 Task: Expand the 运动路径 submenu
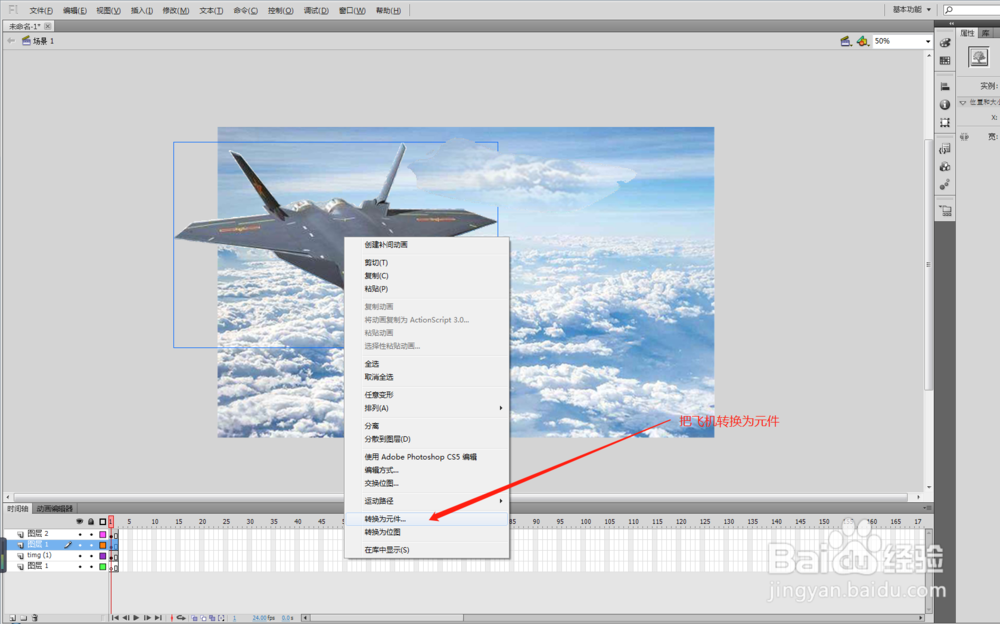pos(427,501)
